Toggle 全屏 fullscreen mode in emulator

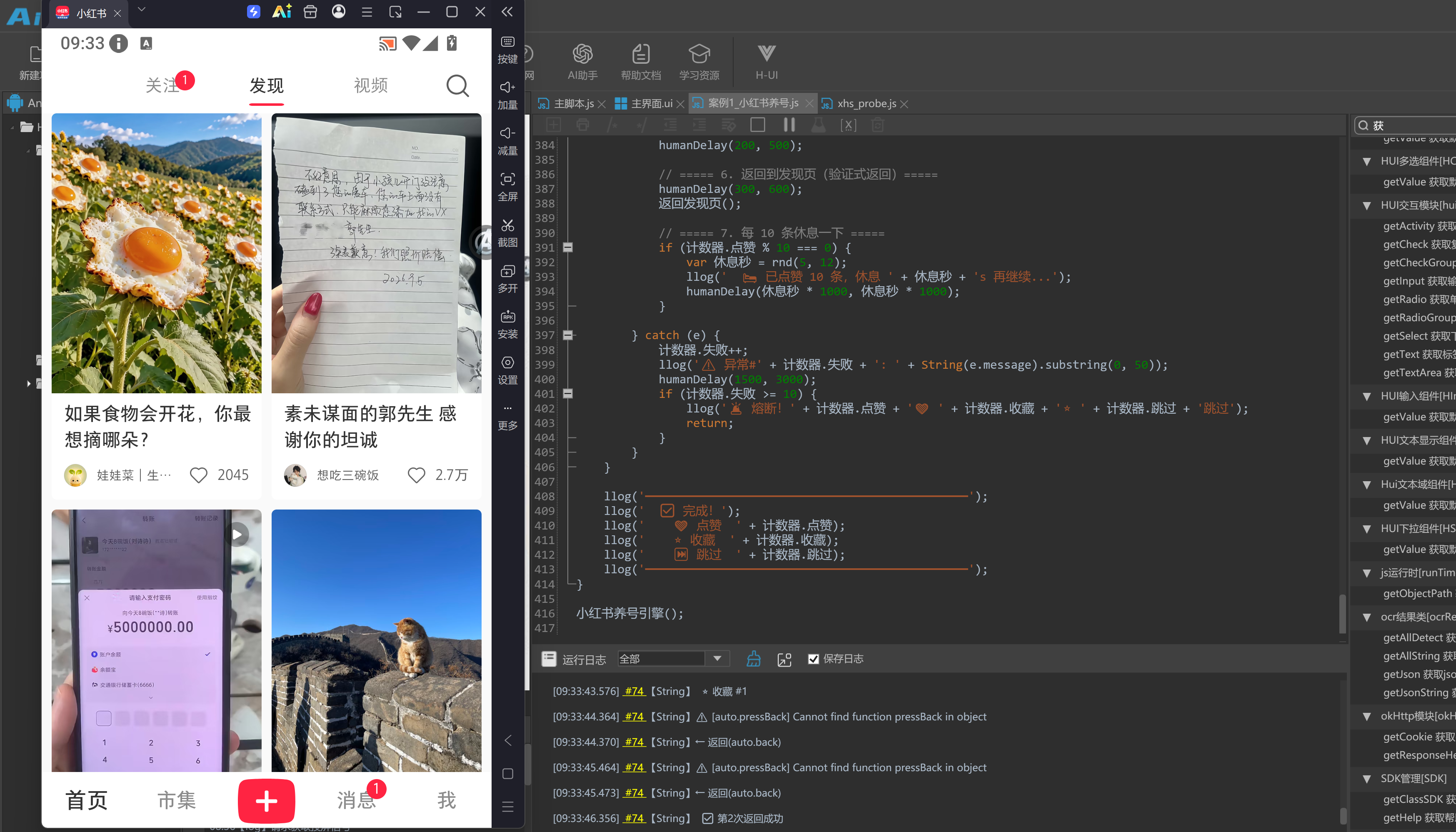tap(507, 187)
